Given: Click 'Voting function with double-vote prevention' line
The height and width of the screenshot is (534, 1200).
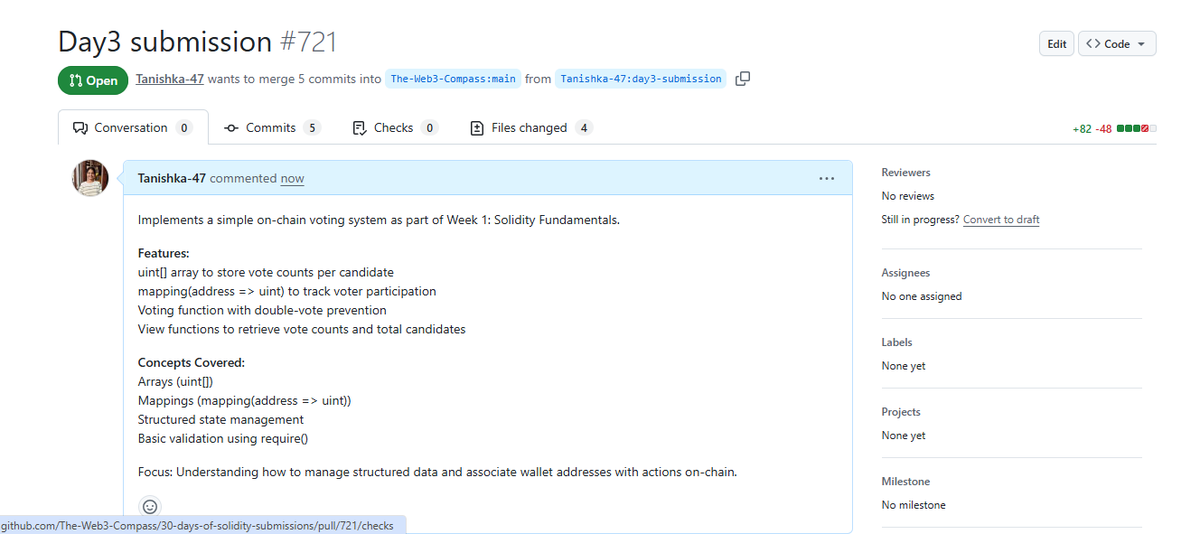Looking at the screenshot, I should (x=262, y=310).
